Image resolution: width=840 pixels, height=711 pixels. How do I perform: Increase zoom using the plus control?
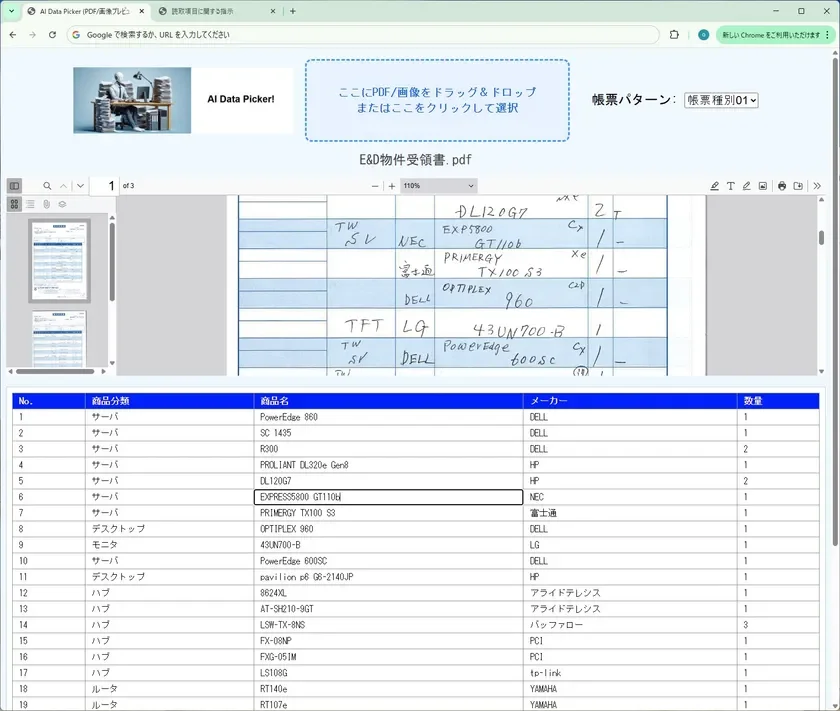pyautogui.click(x=392, y=185)
